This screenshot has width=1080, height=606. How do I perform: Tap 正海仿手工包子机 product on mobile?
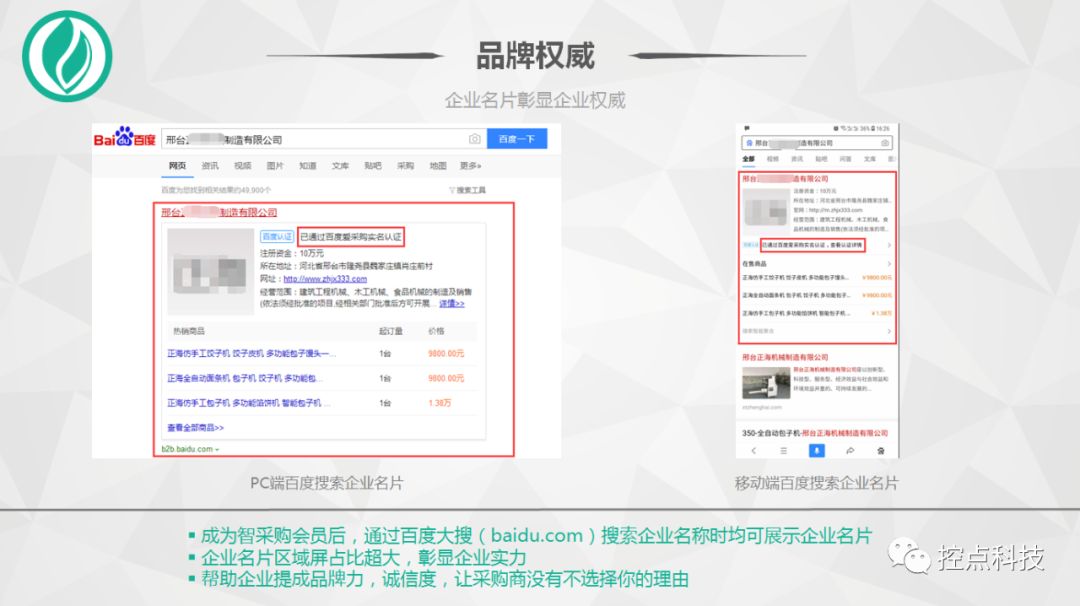796,313
